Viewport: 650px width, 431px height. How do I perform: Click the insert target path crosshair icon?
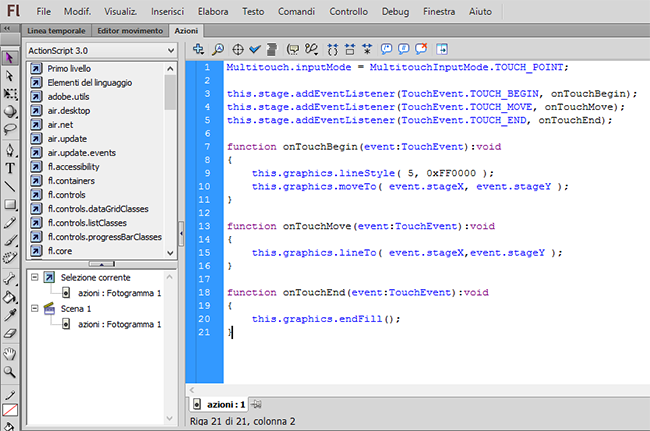tap(238, 50)
